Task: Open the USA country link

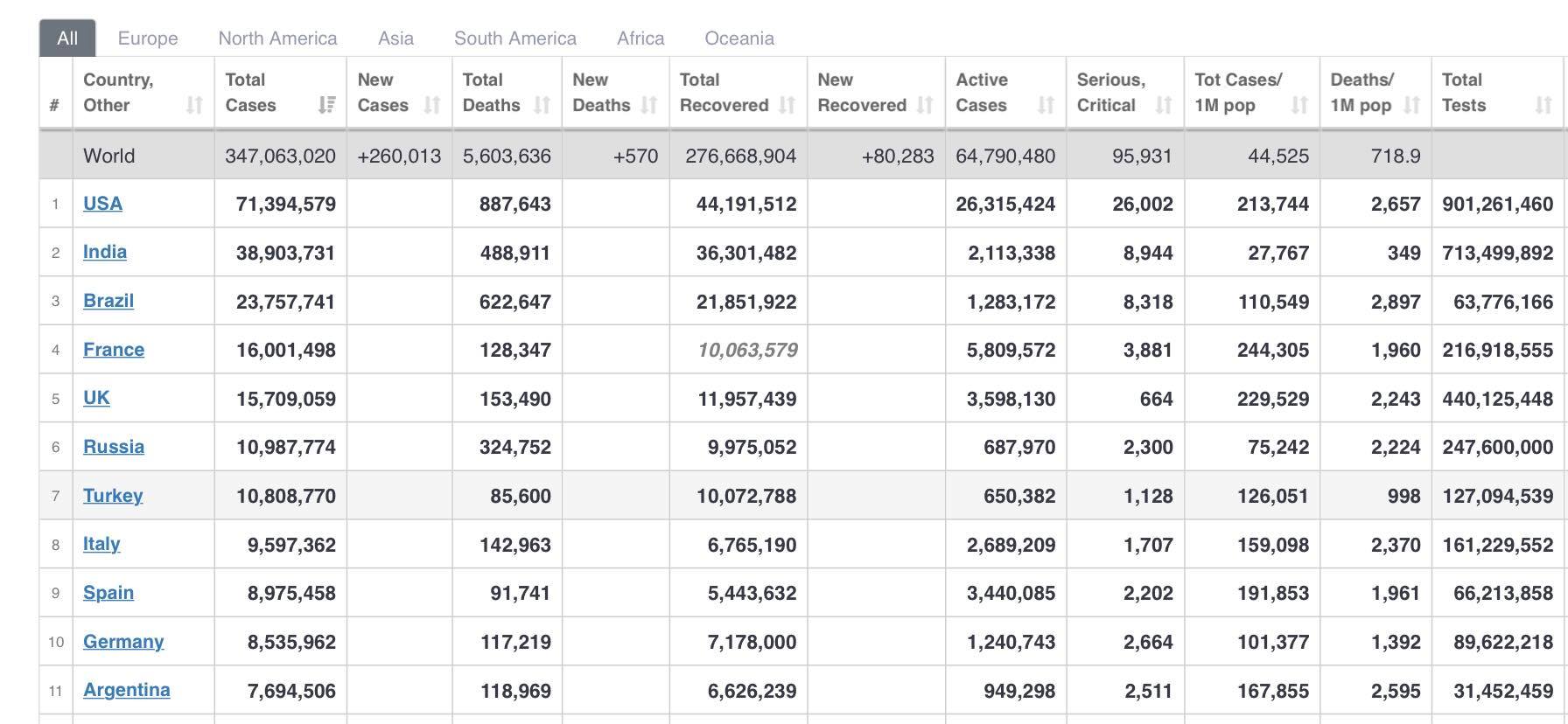Action: (x=102, y=204)
